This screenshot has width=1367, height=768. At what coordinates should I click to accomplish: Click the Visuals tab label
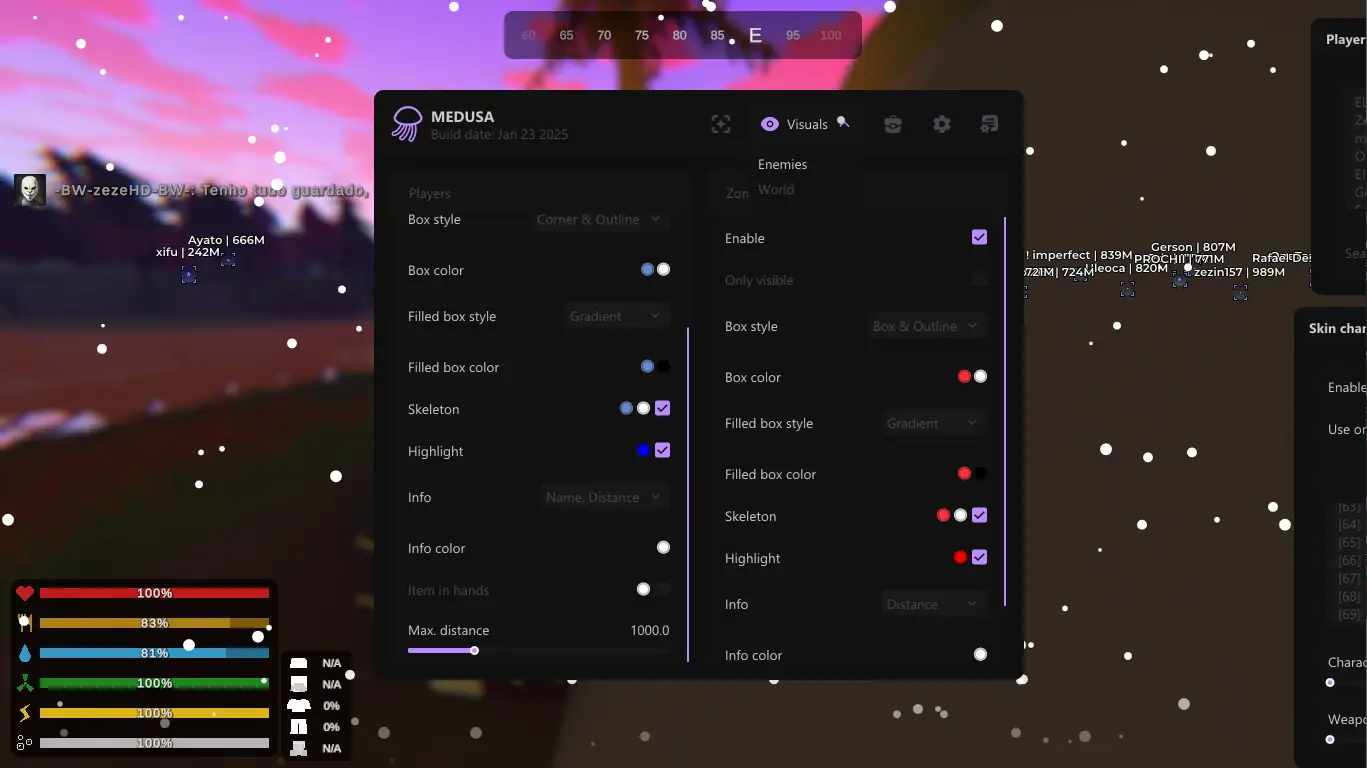[807, 124]
